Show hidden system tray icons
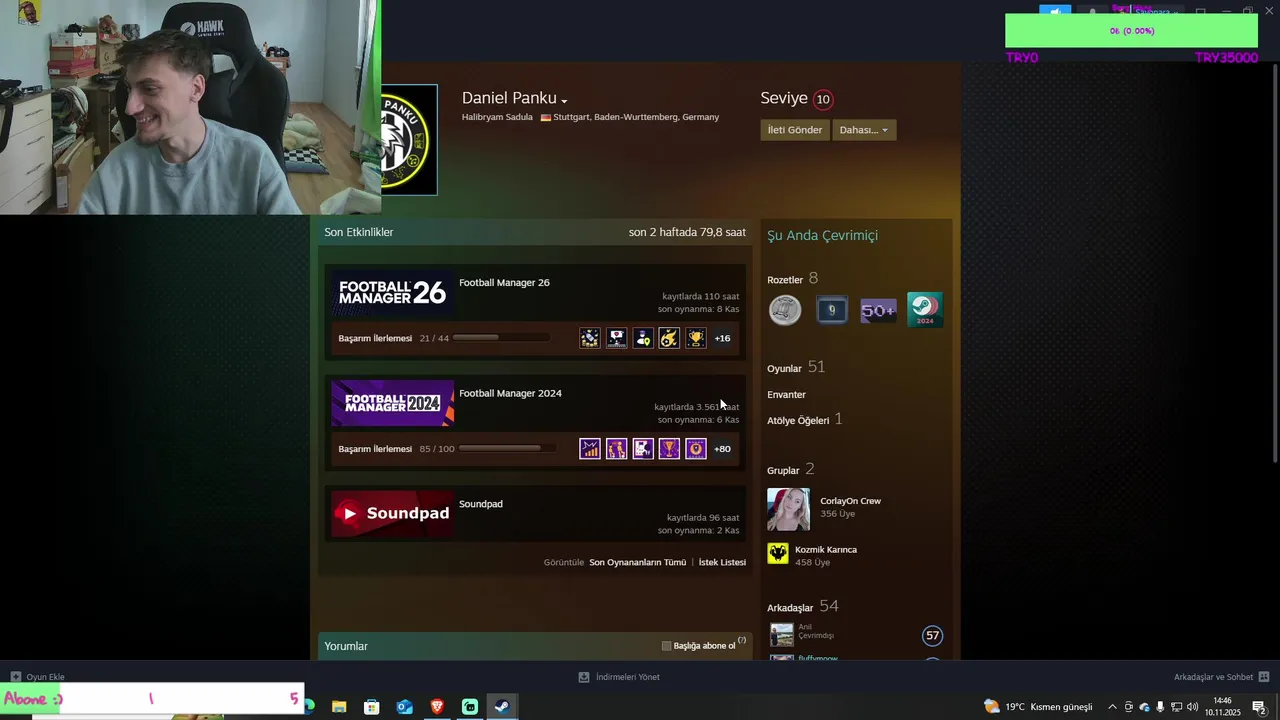The image size is (1280, 720). point(1112,707)
